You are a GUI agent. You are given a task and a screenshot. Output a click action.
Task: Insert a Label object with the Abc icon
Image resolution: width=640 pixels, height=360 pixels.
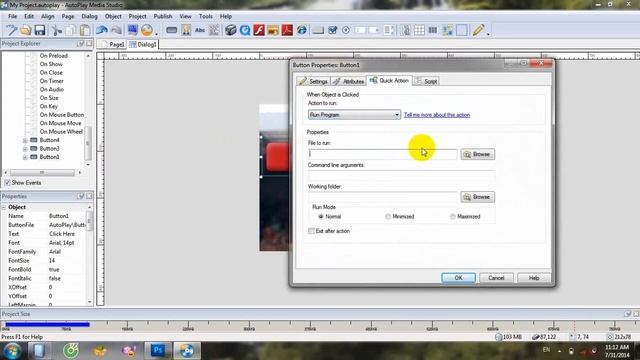click(200, 30)
